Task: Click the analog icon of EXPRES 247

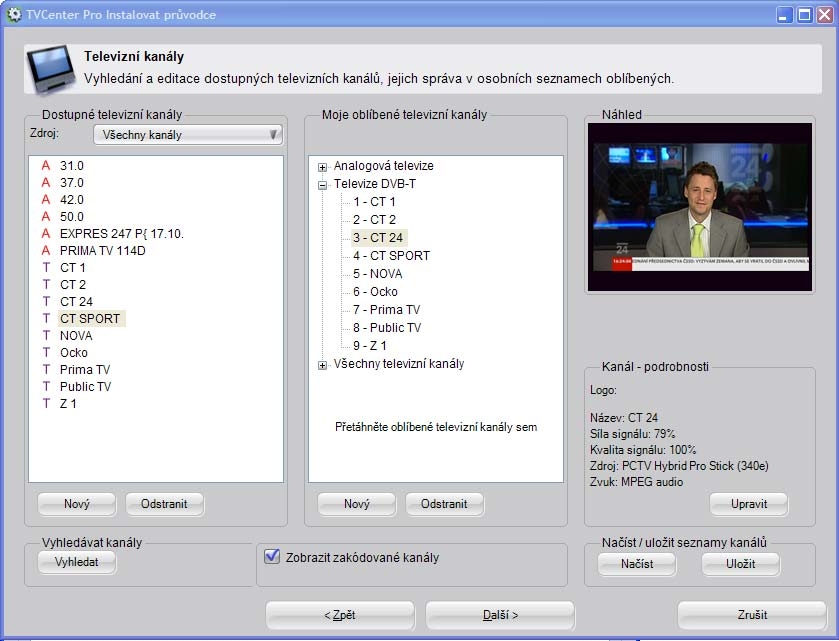Action: [46, 233]
